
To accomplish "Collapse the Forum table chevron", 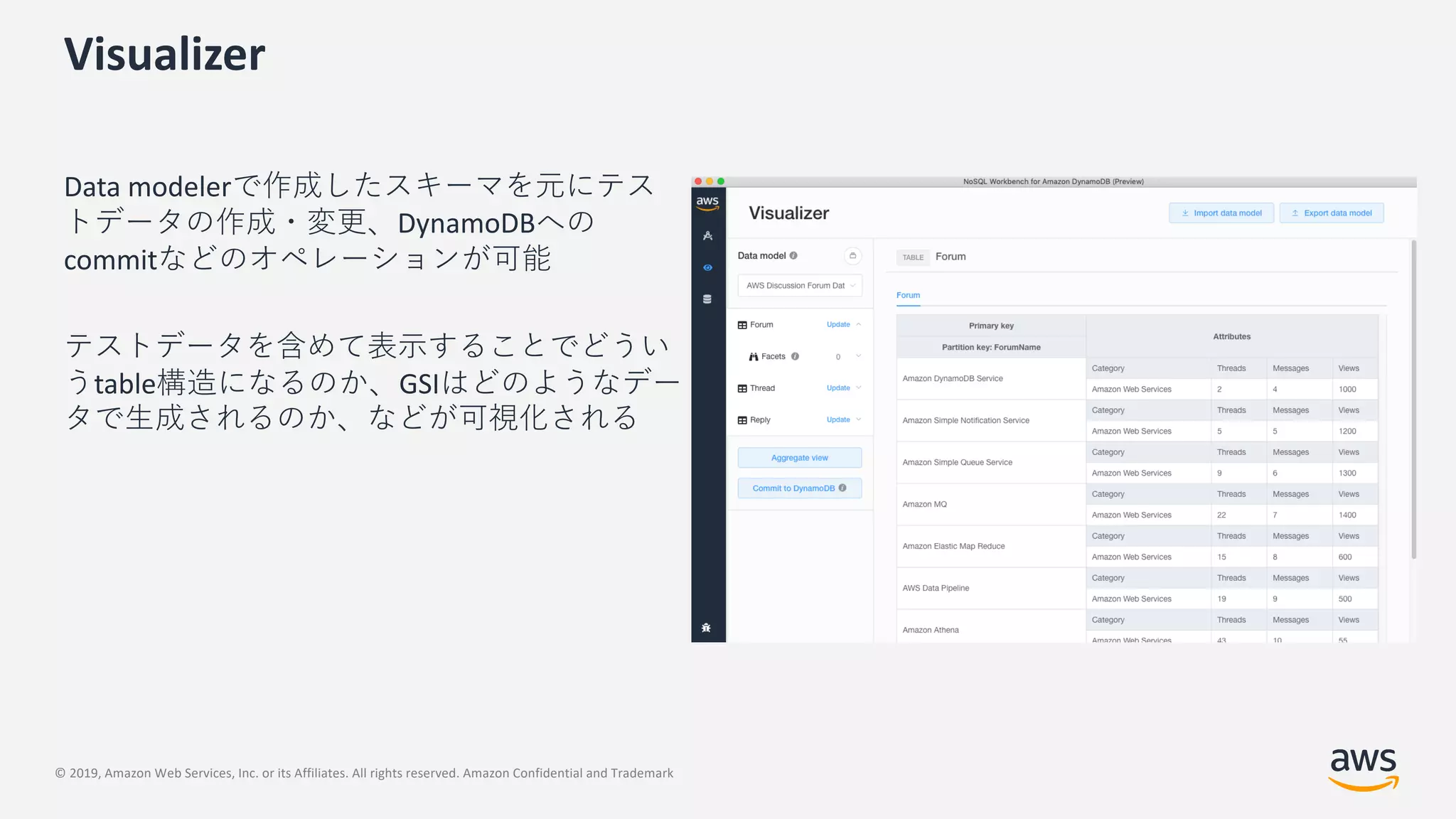I will [x=859, y=324].
